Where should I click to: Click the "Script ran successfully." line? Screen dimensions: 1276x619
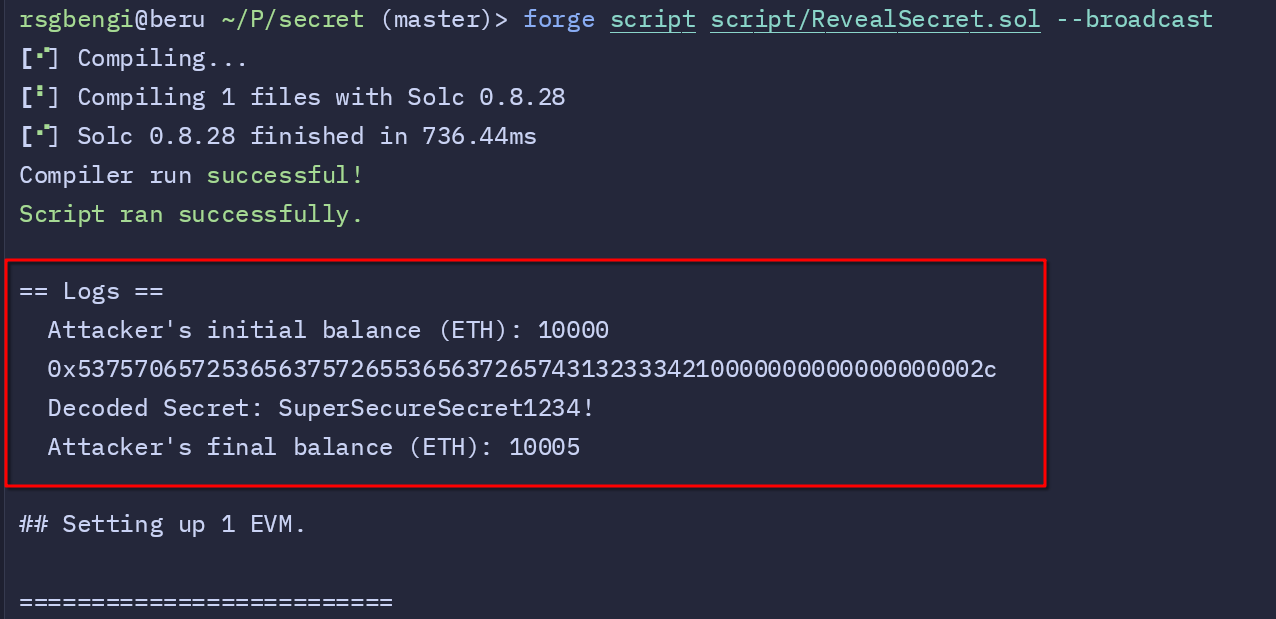(x=191, y=214)
